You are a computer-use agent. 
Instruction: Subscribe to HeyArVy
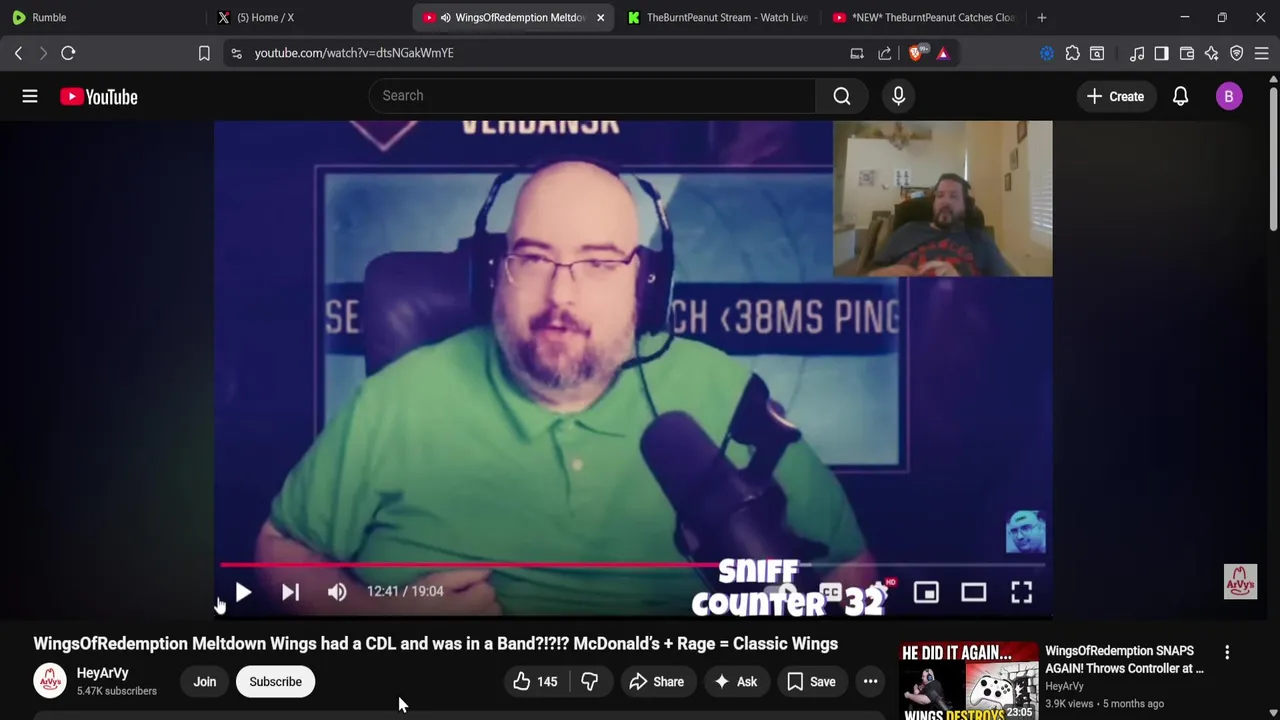click(x=275, y=682)
